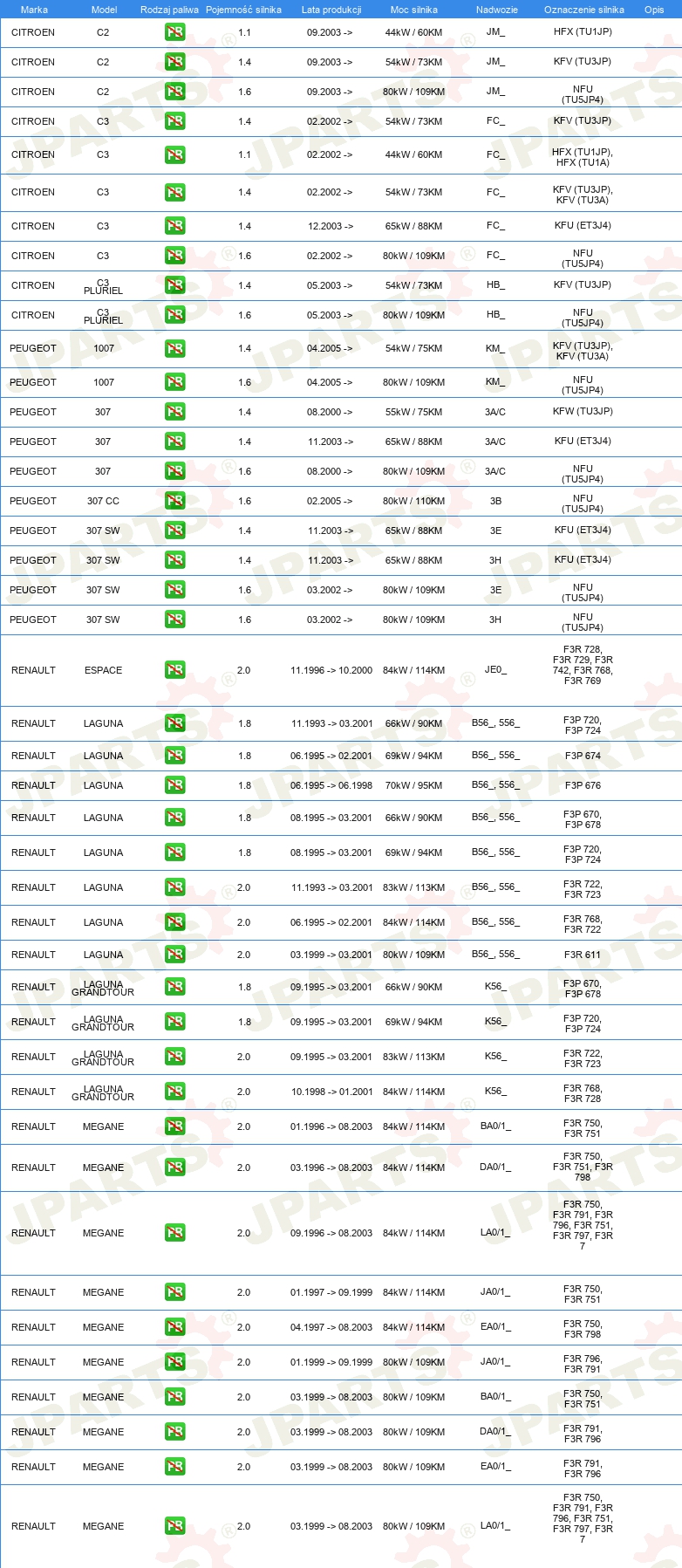The width and height of the screenshot is (682, 1568).
Task: Click the PB fuel icon for Renault Espace
Action: coord(174,670)
